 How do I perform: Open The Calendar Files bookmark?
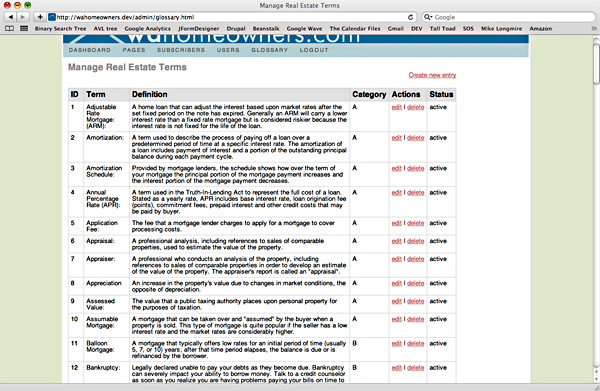click(x=355, y=29)
